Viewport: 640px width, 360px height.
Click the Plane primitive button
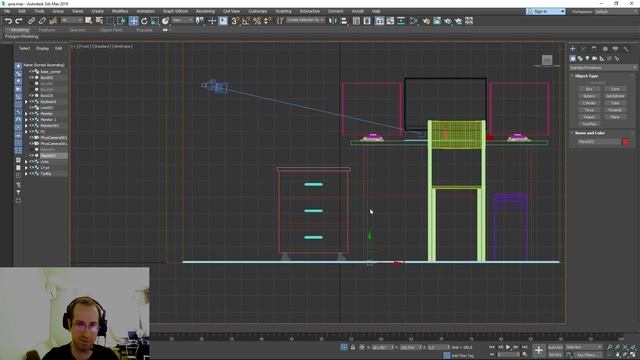coord(615,117)
